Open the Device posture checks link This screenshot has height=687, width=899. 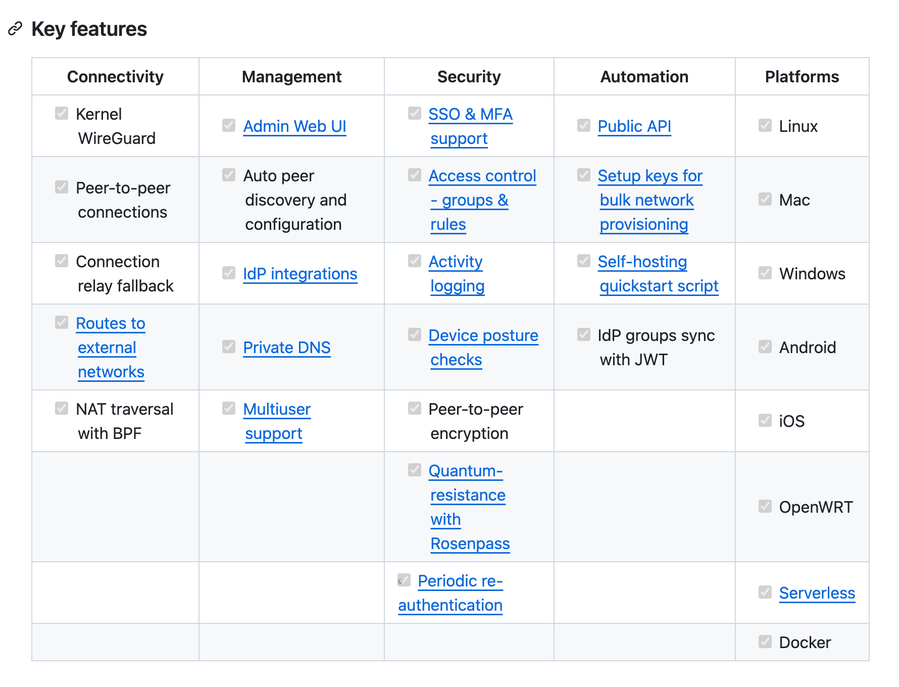[483, 336]
